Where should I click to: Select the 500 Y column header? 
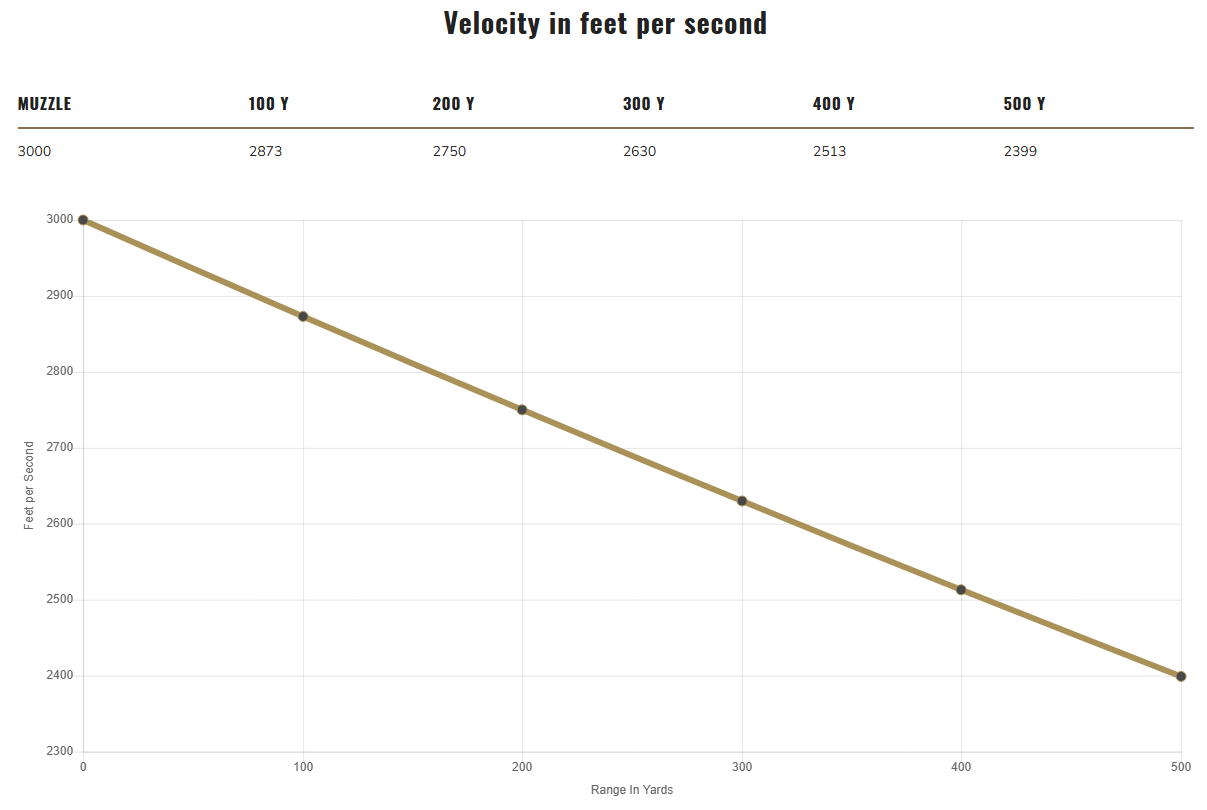coord(1024,104)
